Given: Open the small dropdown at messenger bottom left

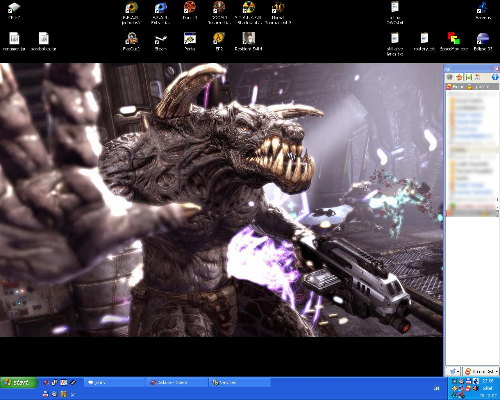Looking at the screenshot, I should [x=454, y=371].
